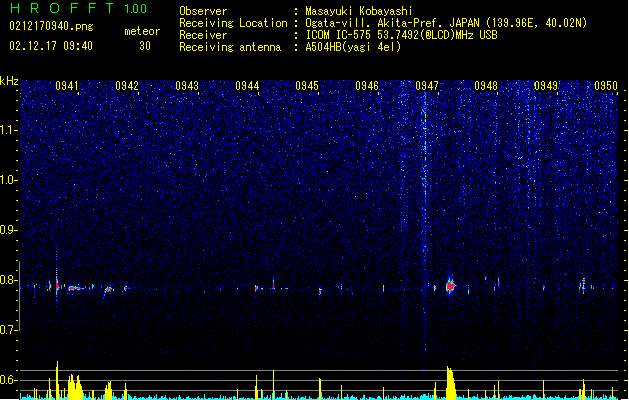Click the Observer label
The width and height of the screenshot is (629, 400).
point(203,11)
